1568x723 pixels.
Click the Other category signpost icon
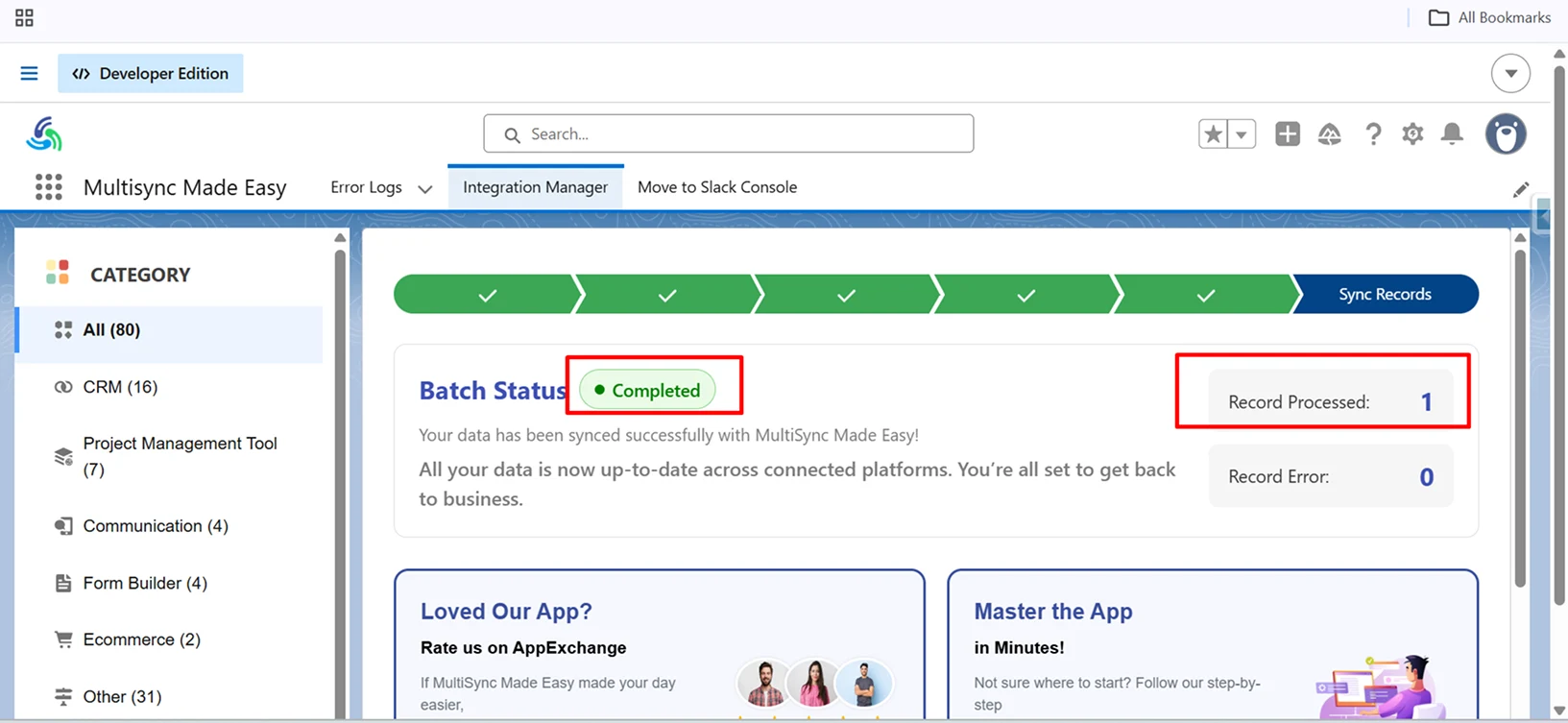click(x=63, y=696)
